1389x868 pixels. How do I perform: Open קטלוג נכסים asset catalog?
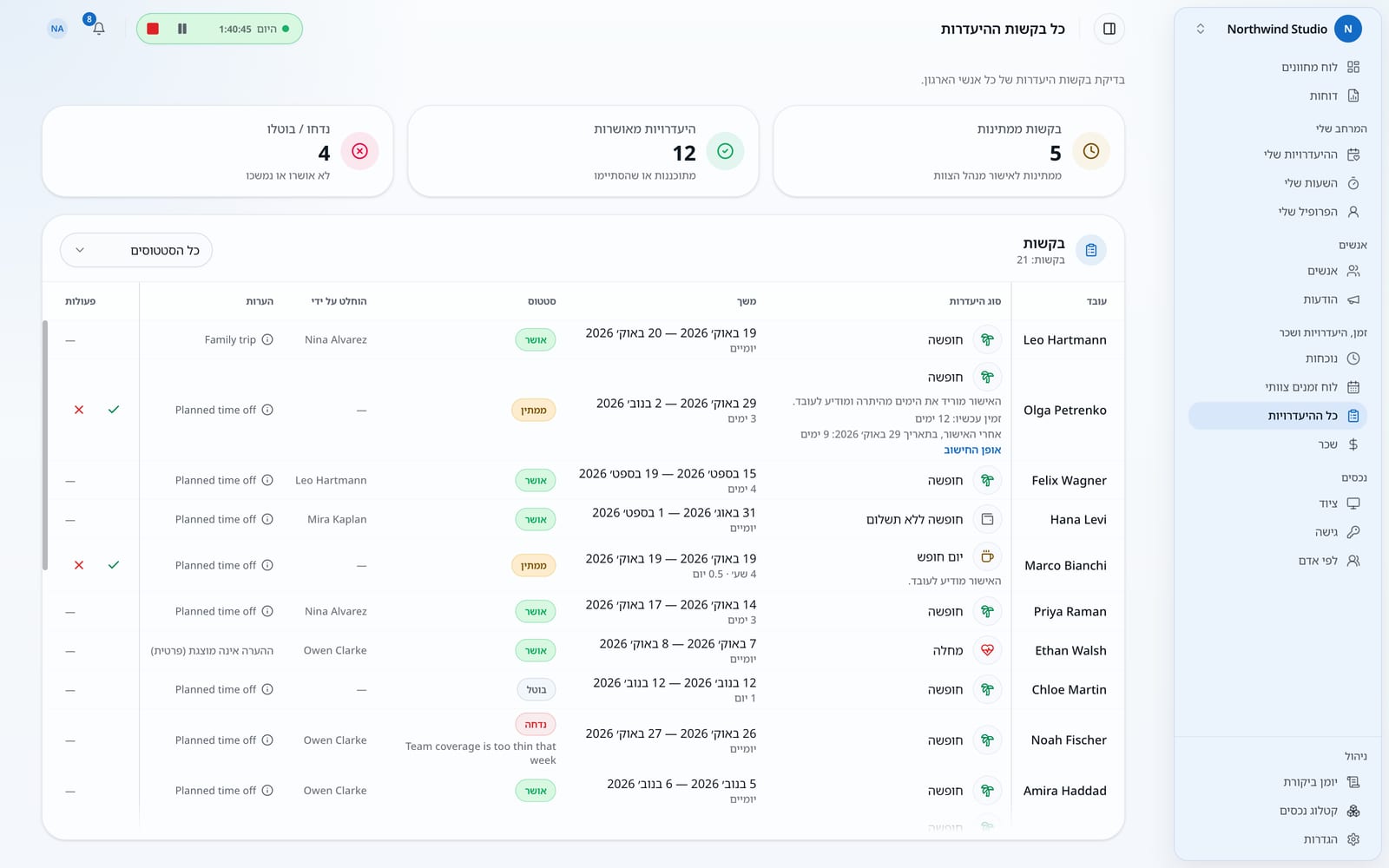tap(1277, 811)
